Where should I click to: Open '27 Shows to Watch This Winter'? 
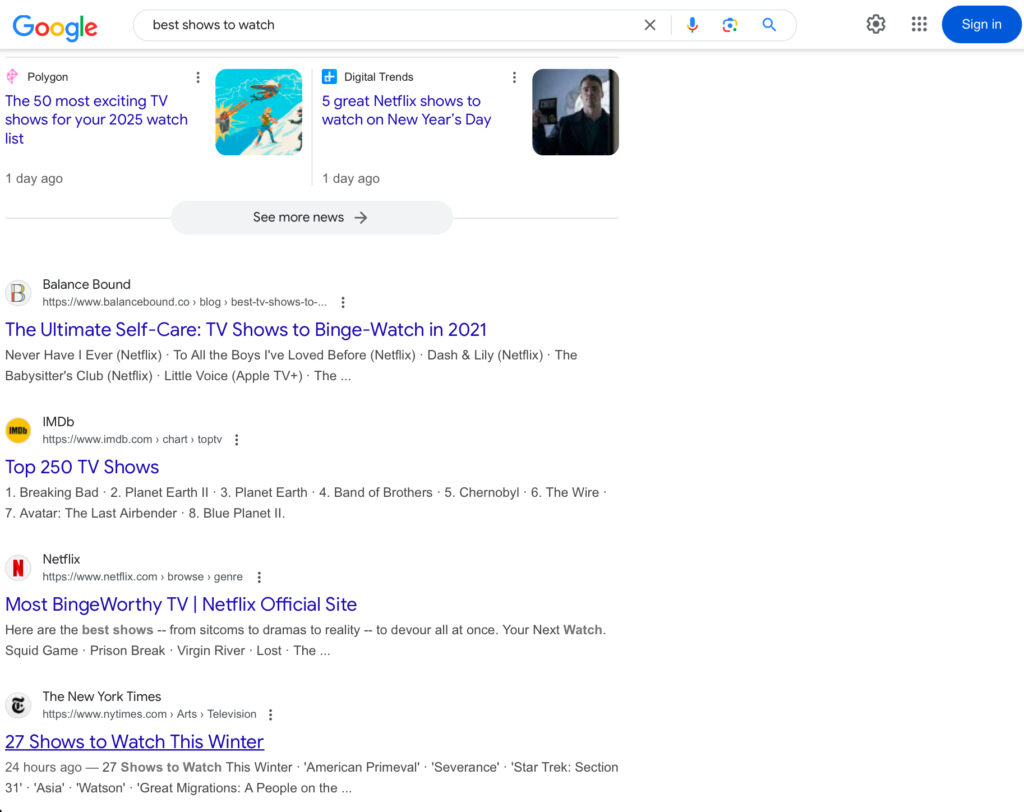tap(135, 742)
